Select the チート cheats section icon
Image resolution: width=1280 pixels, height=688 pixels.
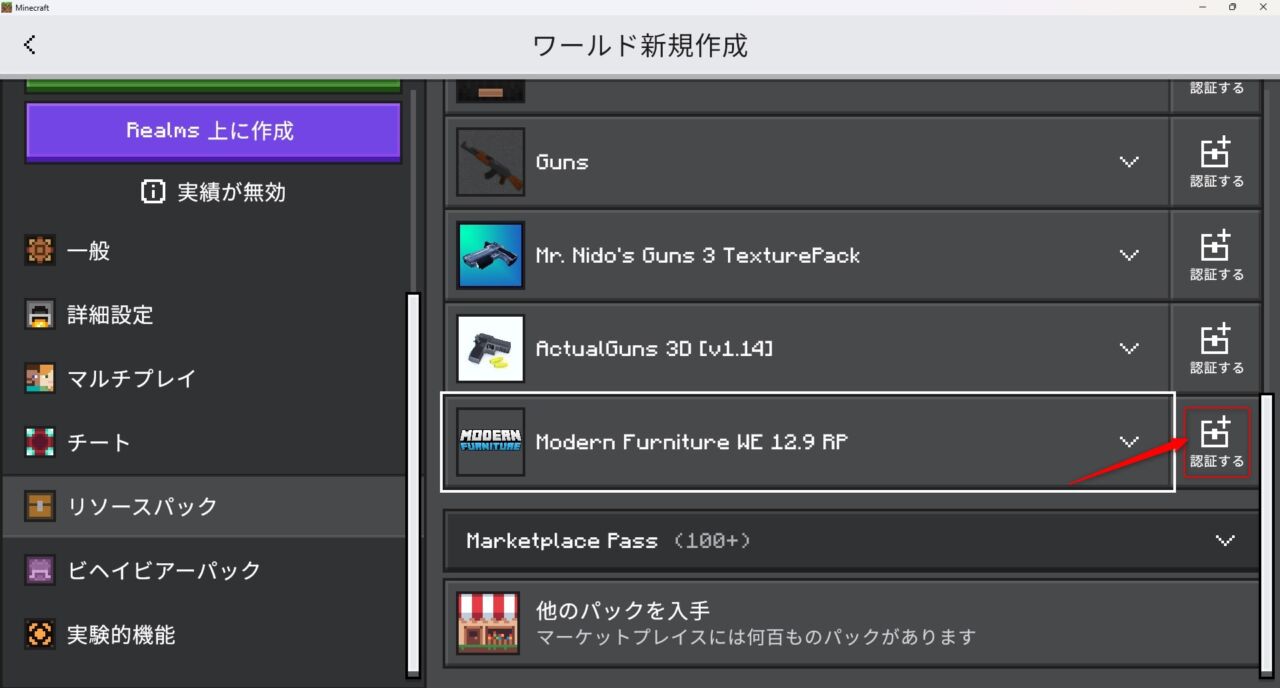click(x=40, y=442)
